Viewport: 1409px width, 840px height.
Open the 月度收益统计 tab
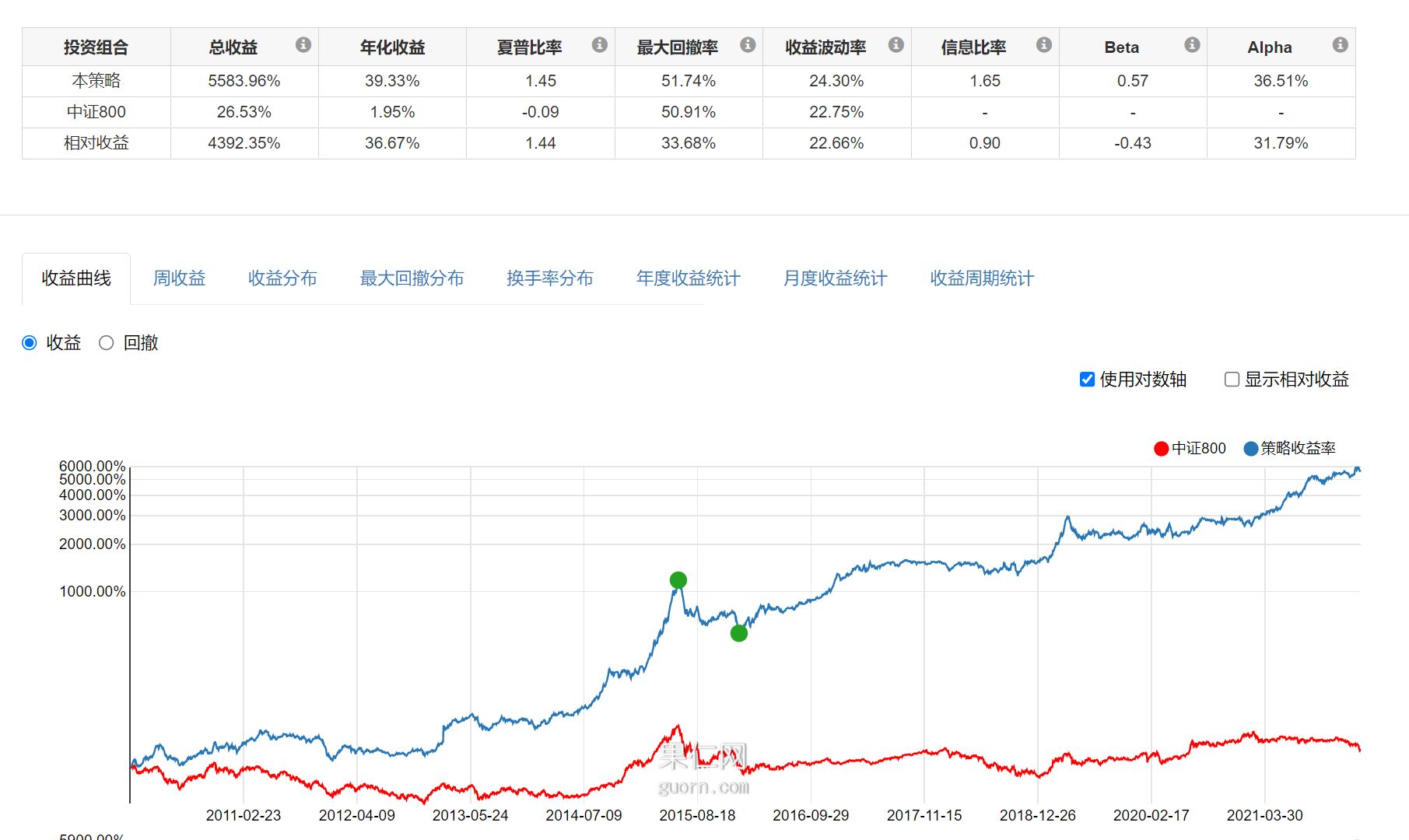835,278
